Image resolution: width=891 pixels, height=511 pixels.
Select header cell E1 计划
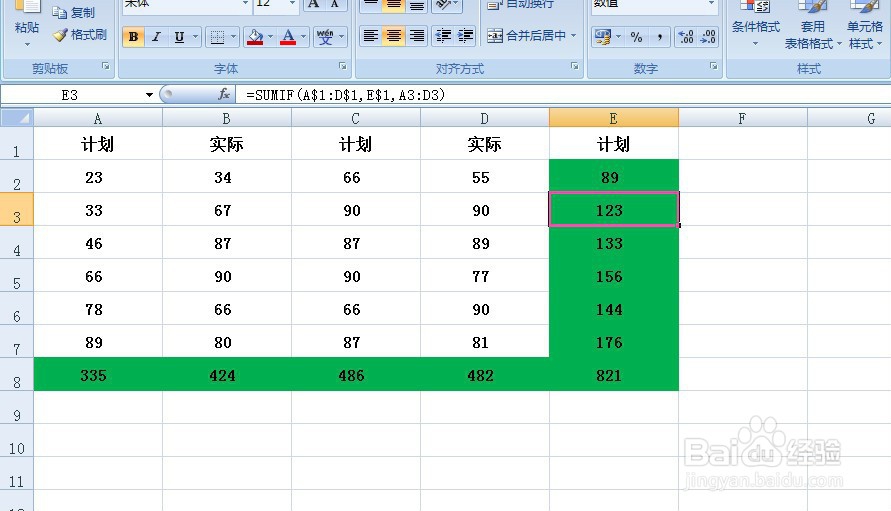pos(614,143)
